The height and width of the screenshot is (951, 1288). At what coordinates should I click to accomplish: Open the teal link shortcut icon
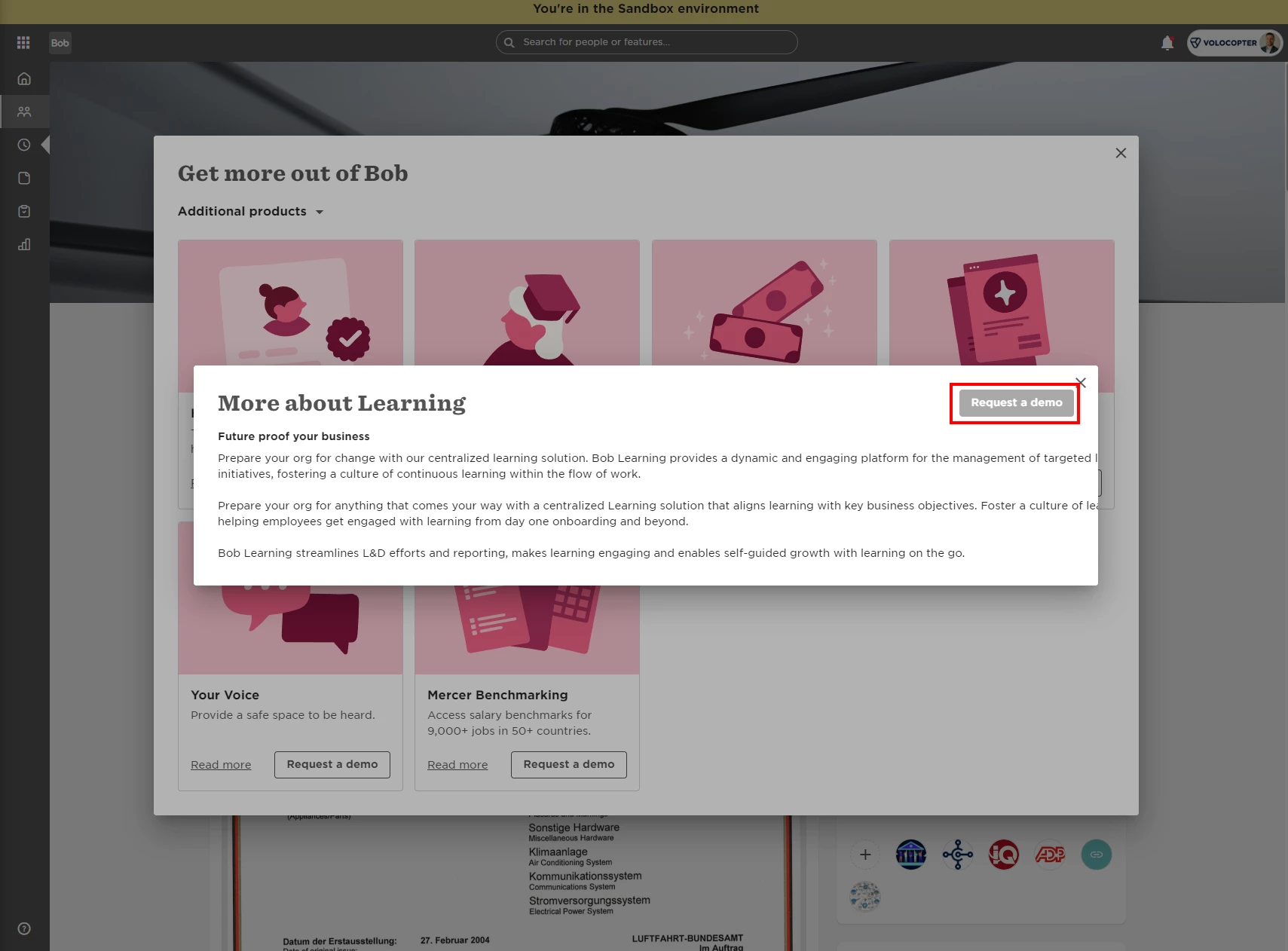(x=1097, y=855)
